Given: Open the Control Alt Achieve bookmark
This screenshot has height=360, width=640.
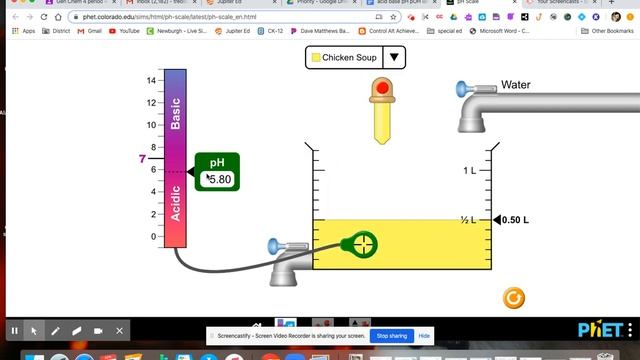Looking at the screenshot, I should tap(389, 31).
